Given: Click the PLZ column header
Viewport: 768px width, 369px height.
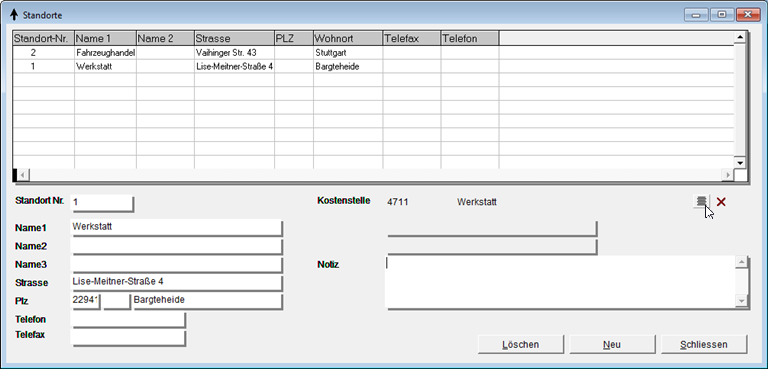Looking at the screenshot, I should [294, 38].
